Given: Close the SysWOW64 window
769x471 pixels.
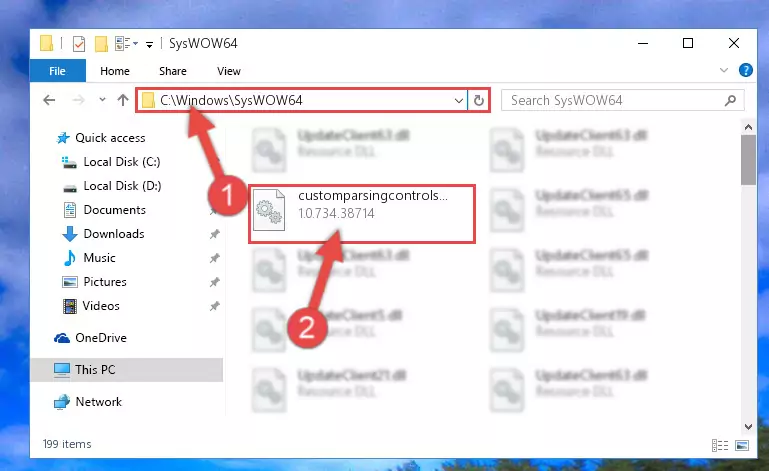Looking at the screenshot, I should tap(734, 43).
